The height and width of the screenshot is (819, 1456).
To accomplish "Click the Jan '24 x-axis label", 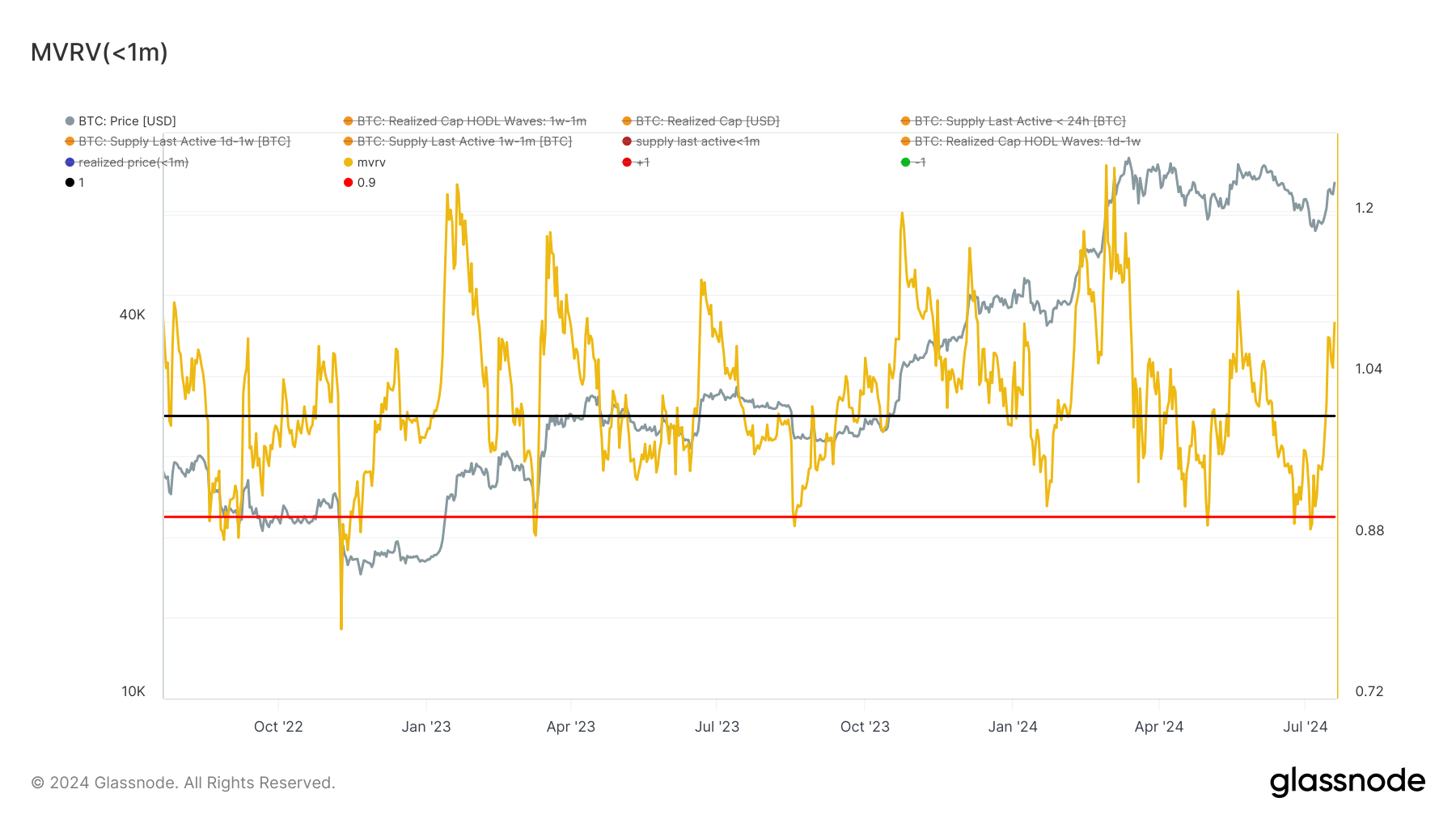I will pos(1013,727).
